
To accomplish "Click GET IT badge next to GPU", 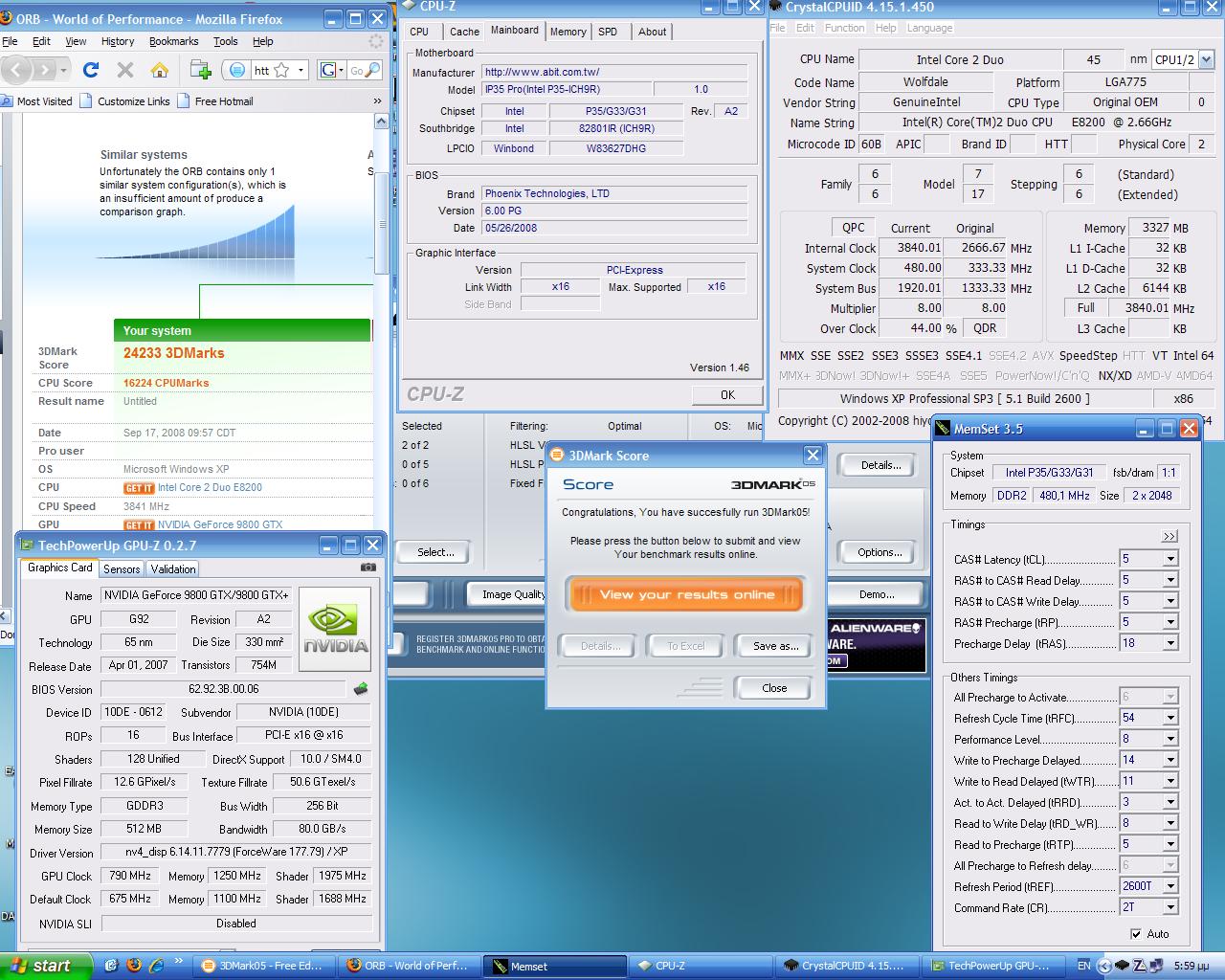I will 139,525.
